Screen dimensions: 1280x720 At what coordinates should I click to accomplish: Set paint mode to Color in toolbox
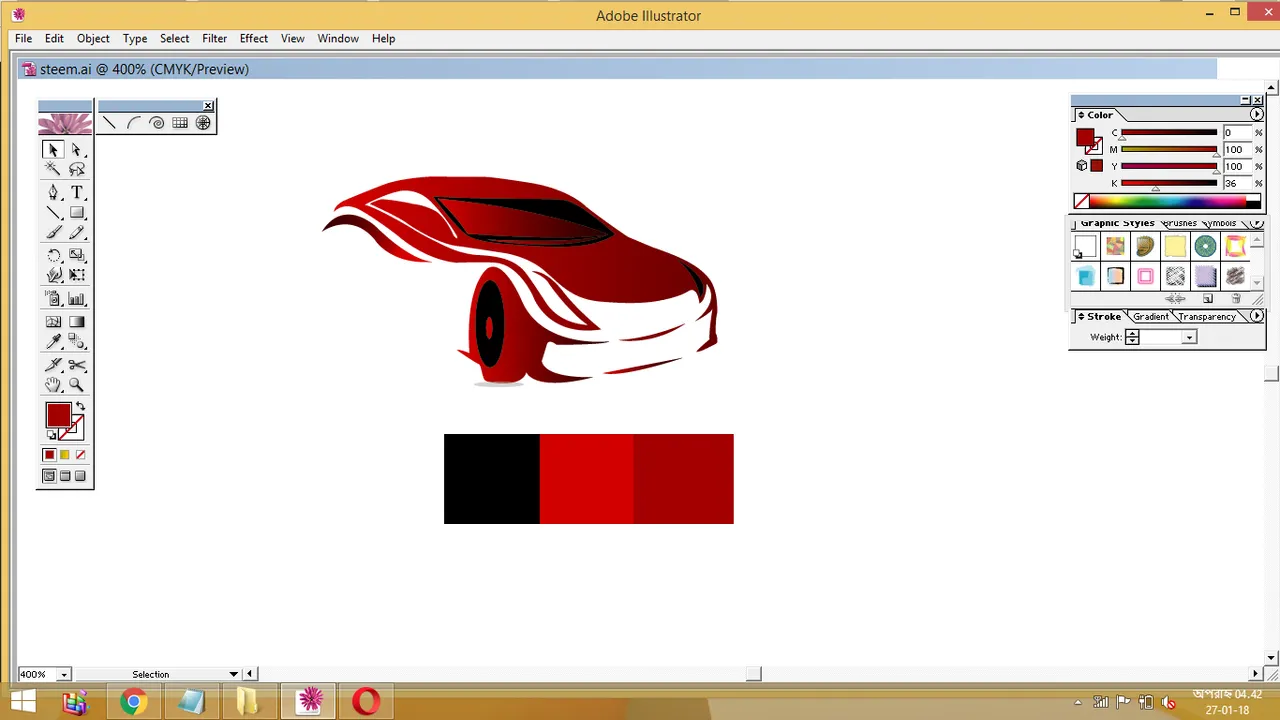pyautogui.click(x=49, y=455)
